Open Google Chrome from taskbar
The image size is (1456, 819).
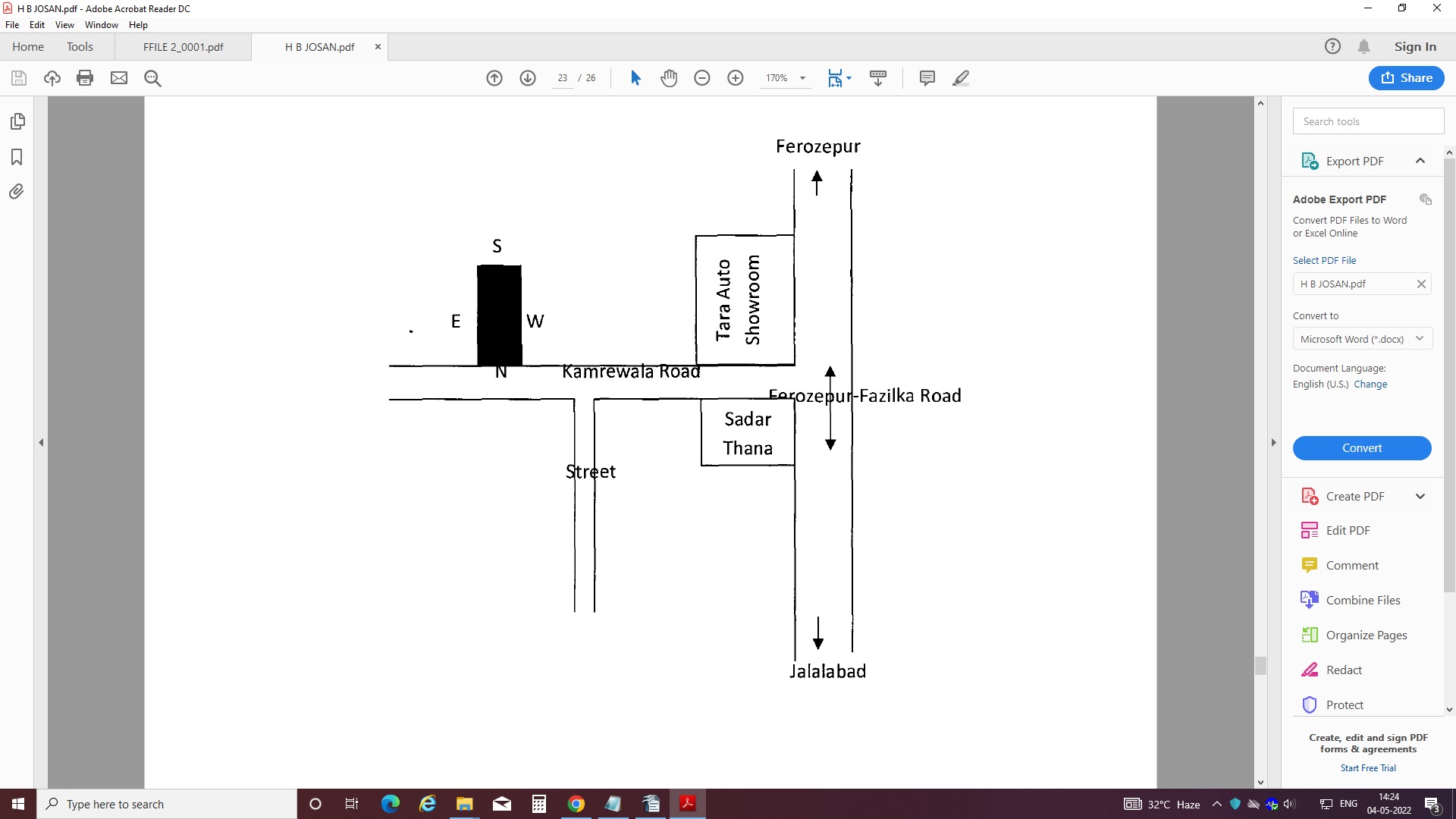click(576, 804)
